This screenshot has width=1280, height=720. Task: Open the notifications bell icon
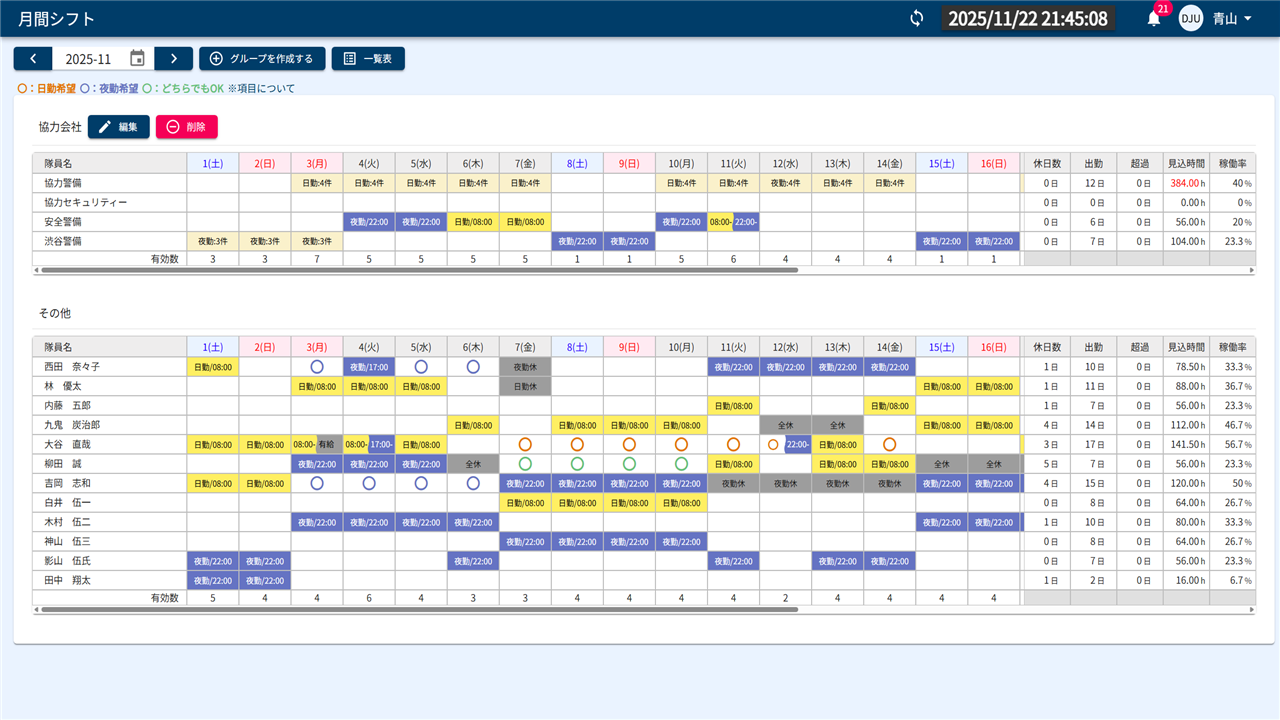click(1154, 18)
